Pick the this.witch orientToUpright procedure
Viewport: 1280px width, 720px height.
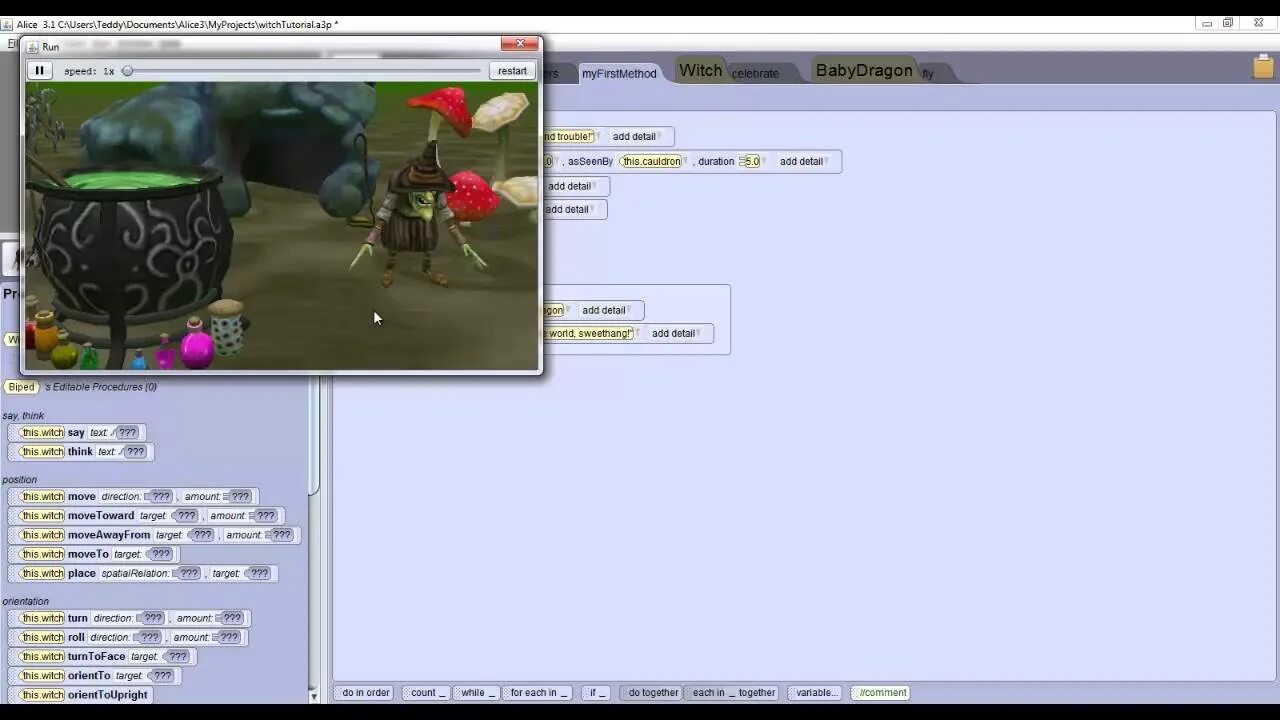coord(81,695)
